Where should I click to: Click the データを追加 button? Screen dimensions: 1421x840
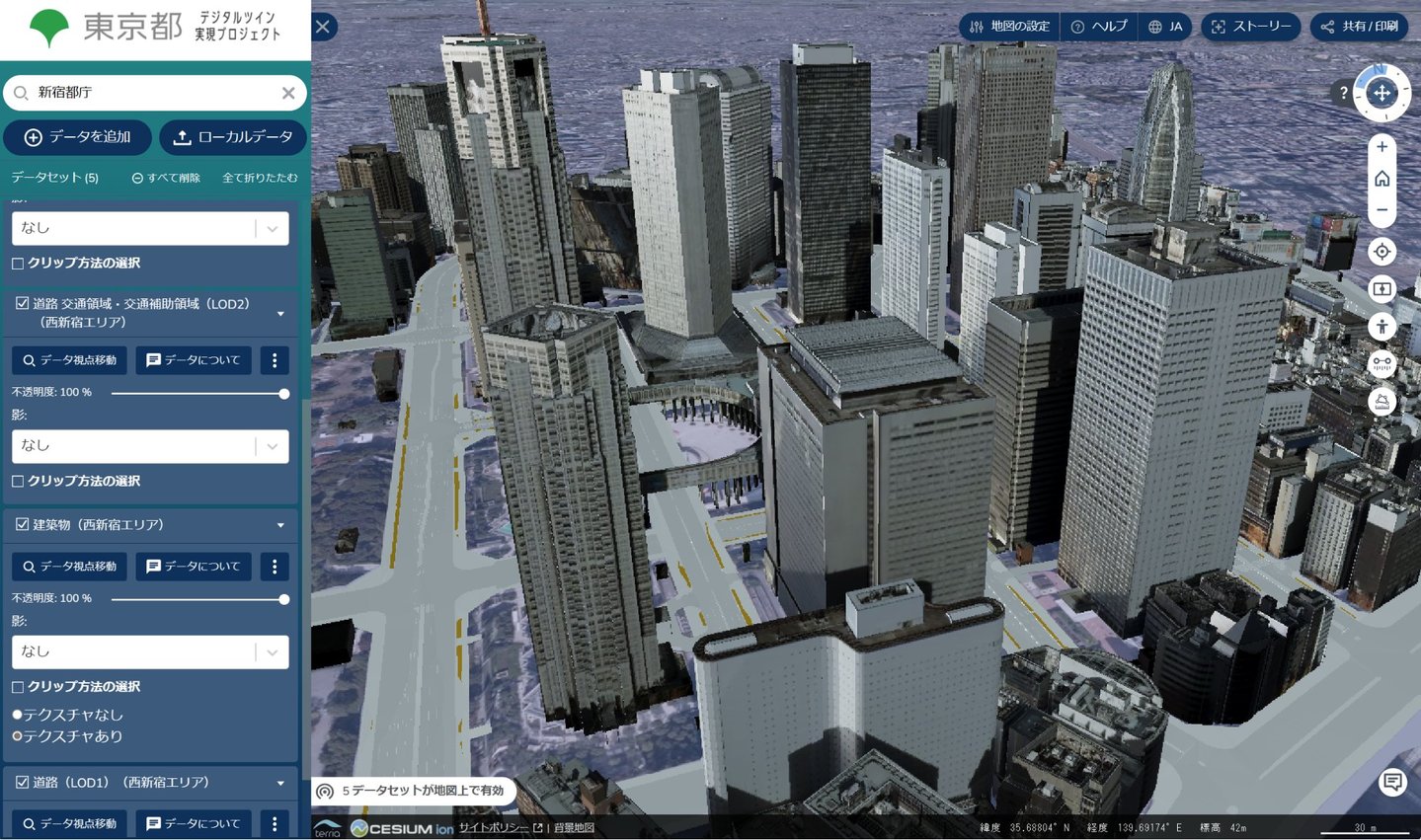(x=77, y=137)
